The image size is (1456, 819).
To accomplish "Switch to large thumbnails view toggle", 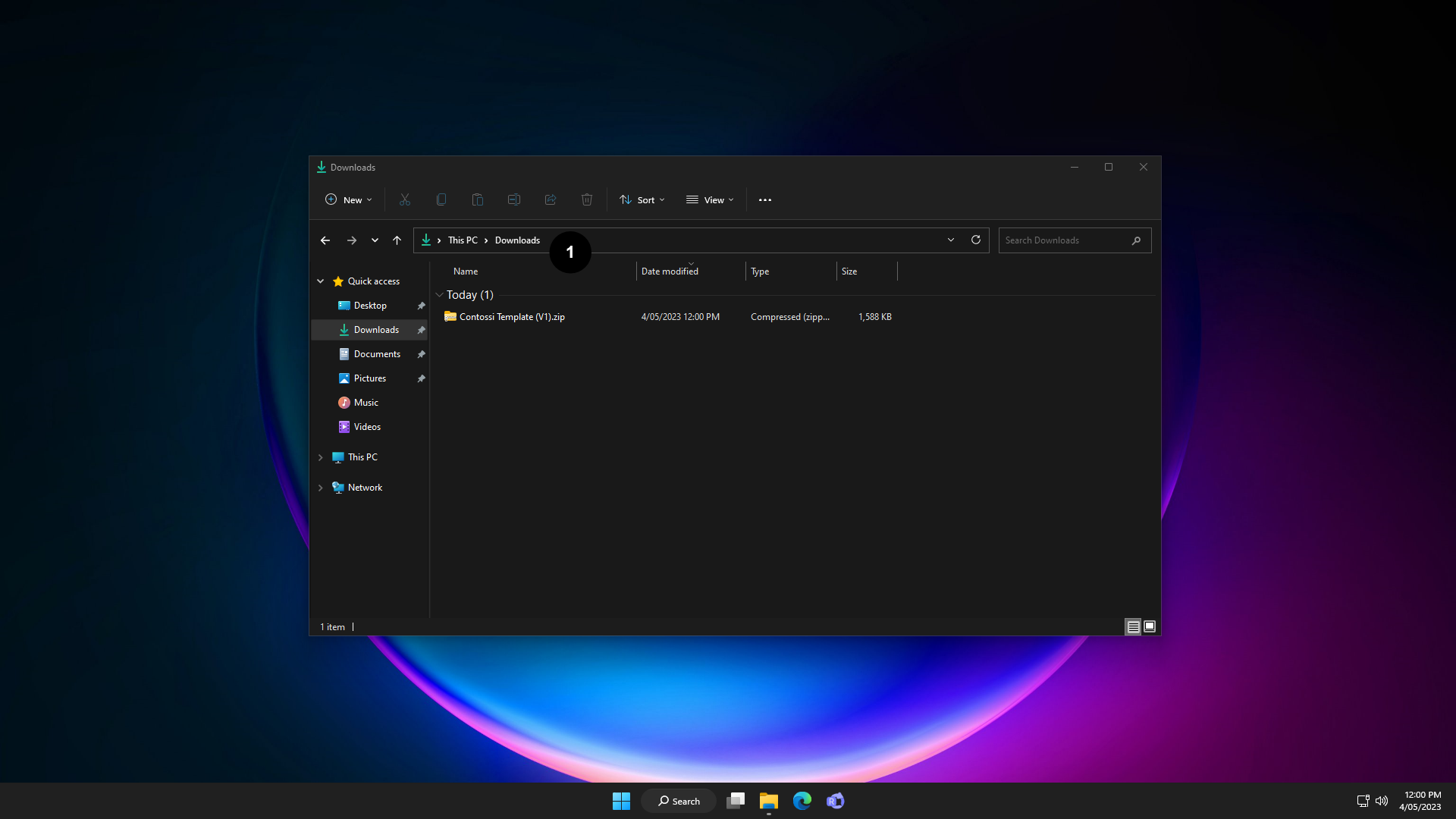I will [x=1150, y=626].
